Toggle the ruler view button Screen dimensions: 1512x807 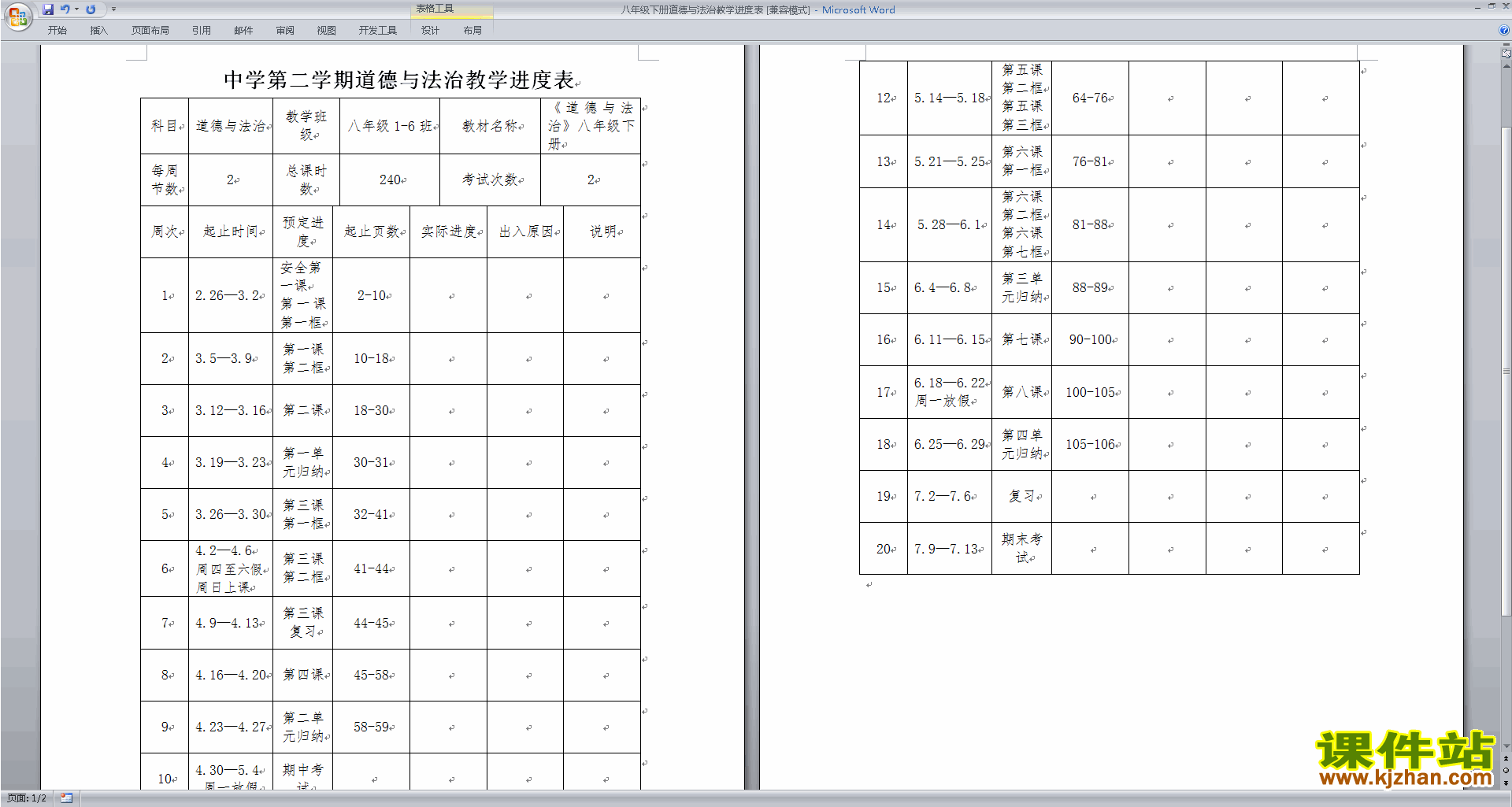tap(1506, 54)
